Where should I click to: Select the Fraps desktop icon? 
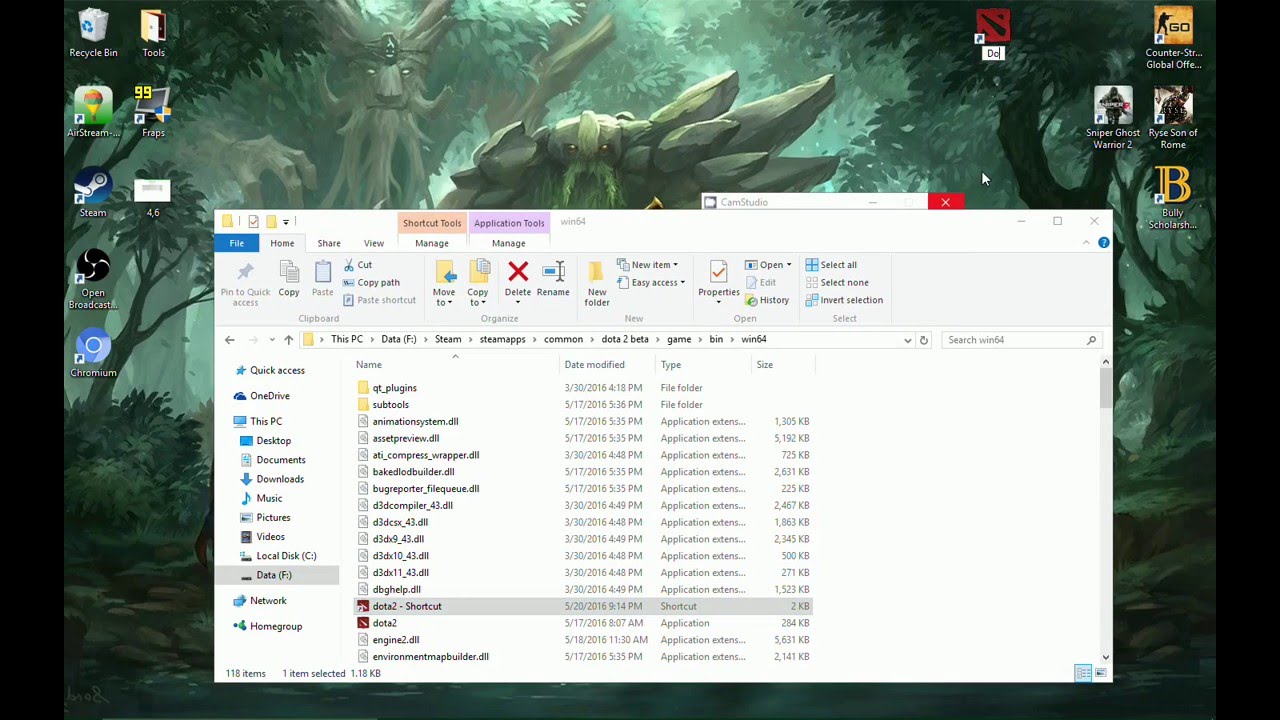[153, 112]
